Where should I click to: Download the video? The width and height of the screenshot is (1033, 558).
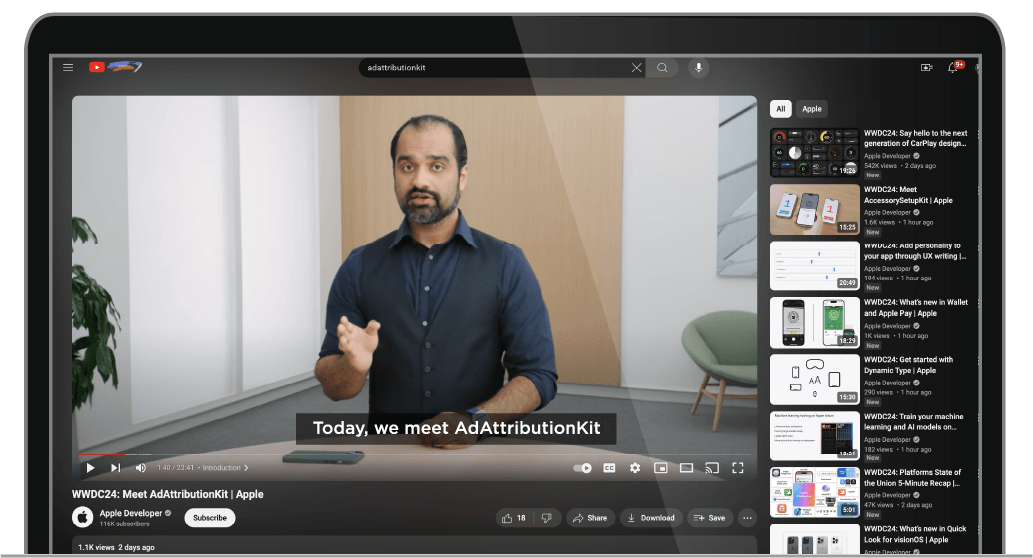651,518
